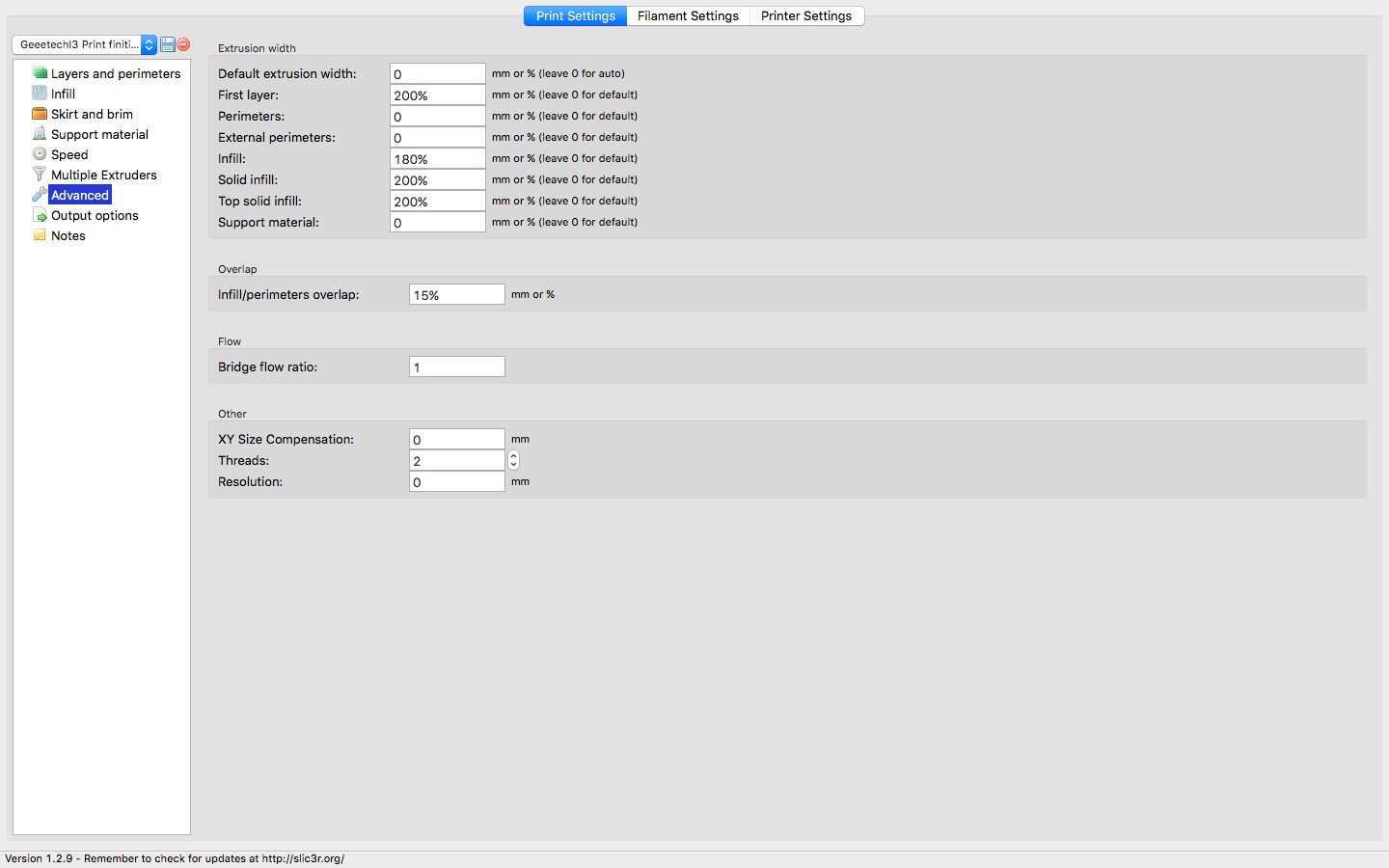Image resolution: width=1389 pixels, height=868 pixels.
Task: Click the Notes yellow icon
Action: pos(40,235)
